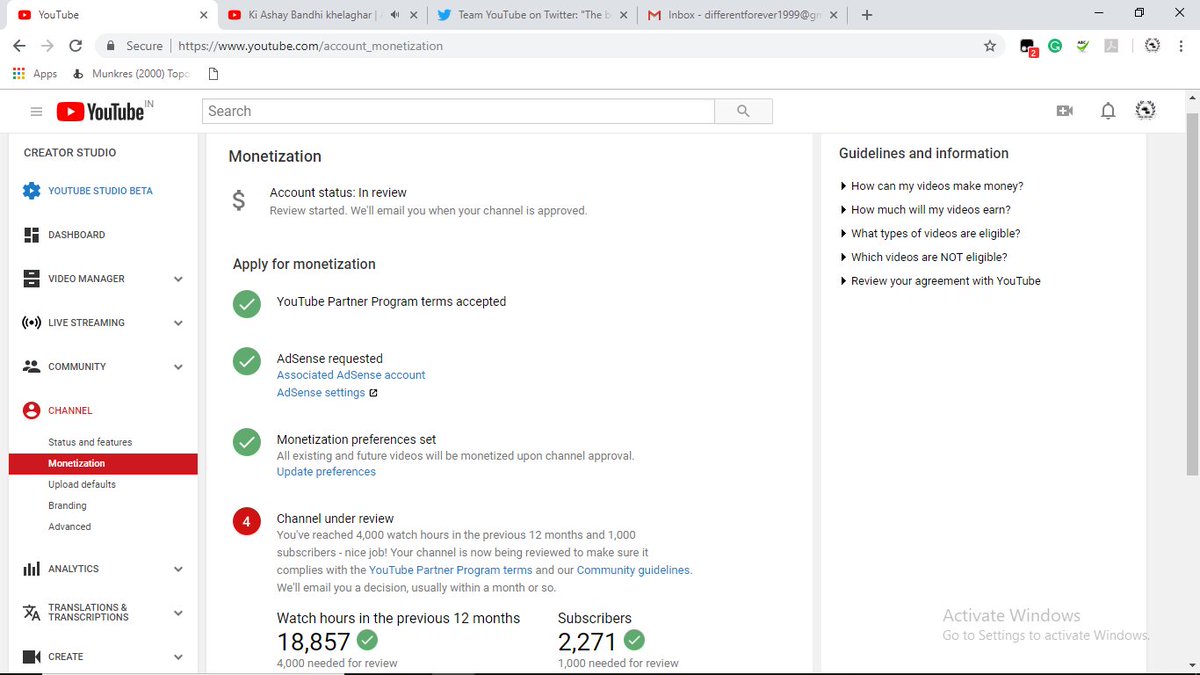Mute the tab audio speaker icon
Screen dimensions: 1200x675
pyautogui.click(x=396, y=15)
